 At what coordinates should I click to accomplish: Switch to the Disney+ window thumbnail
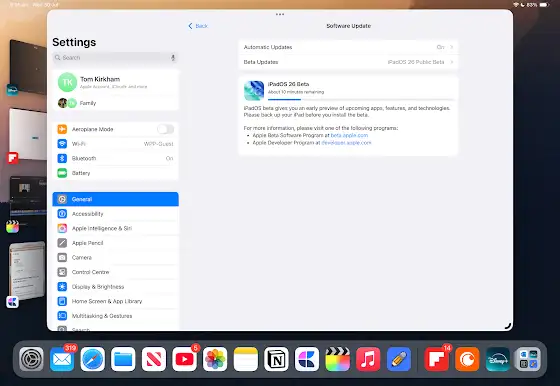[x=28, y=67]
